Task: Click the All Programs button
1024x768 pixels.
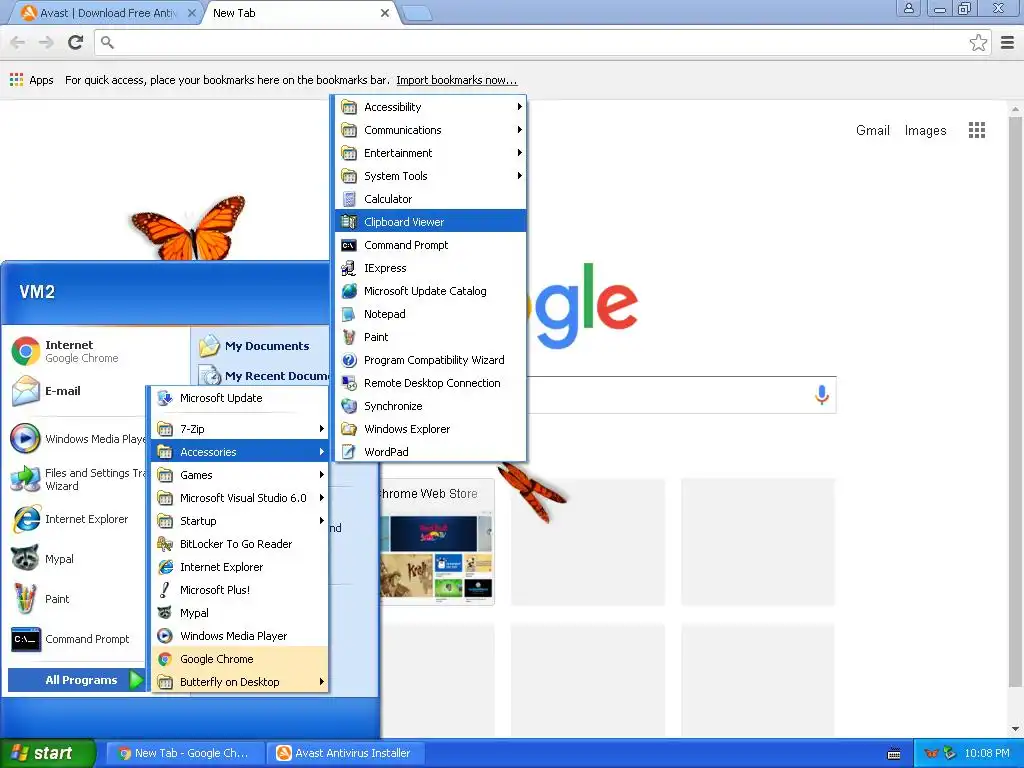Action: [x=77, y=680]
